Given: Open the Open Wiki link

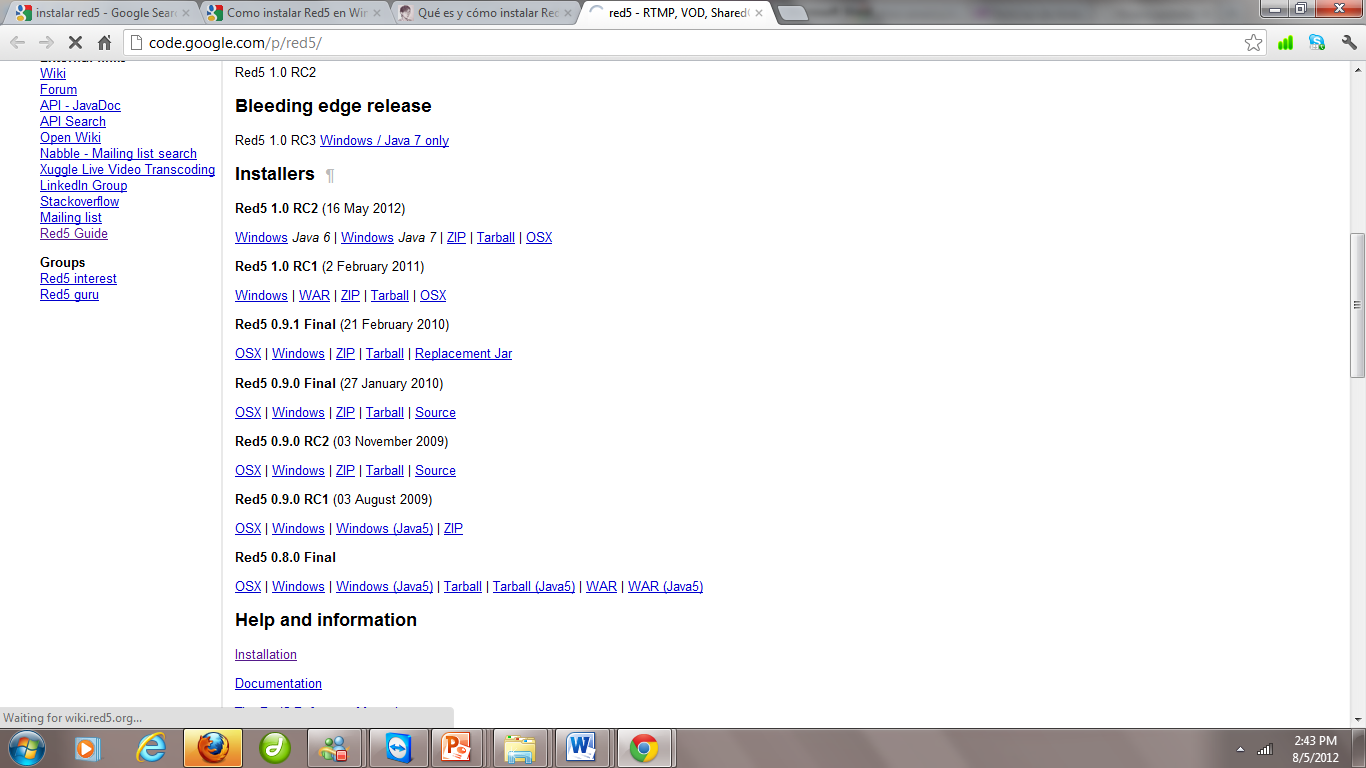Looking at the screenshot, I should (x=70, y=137).
